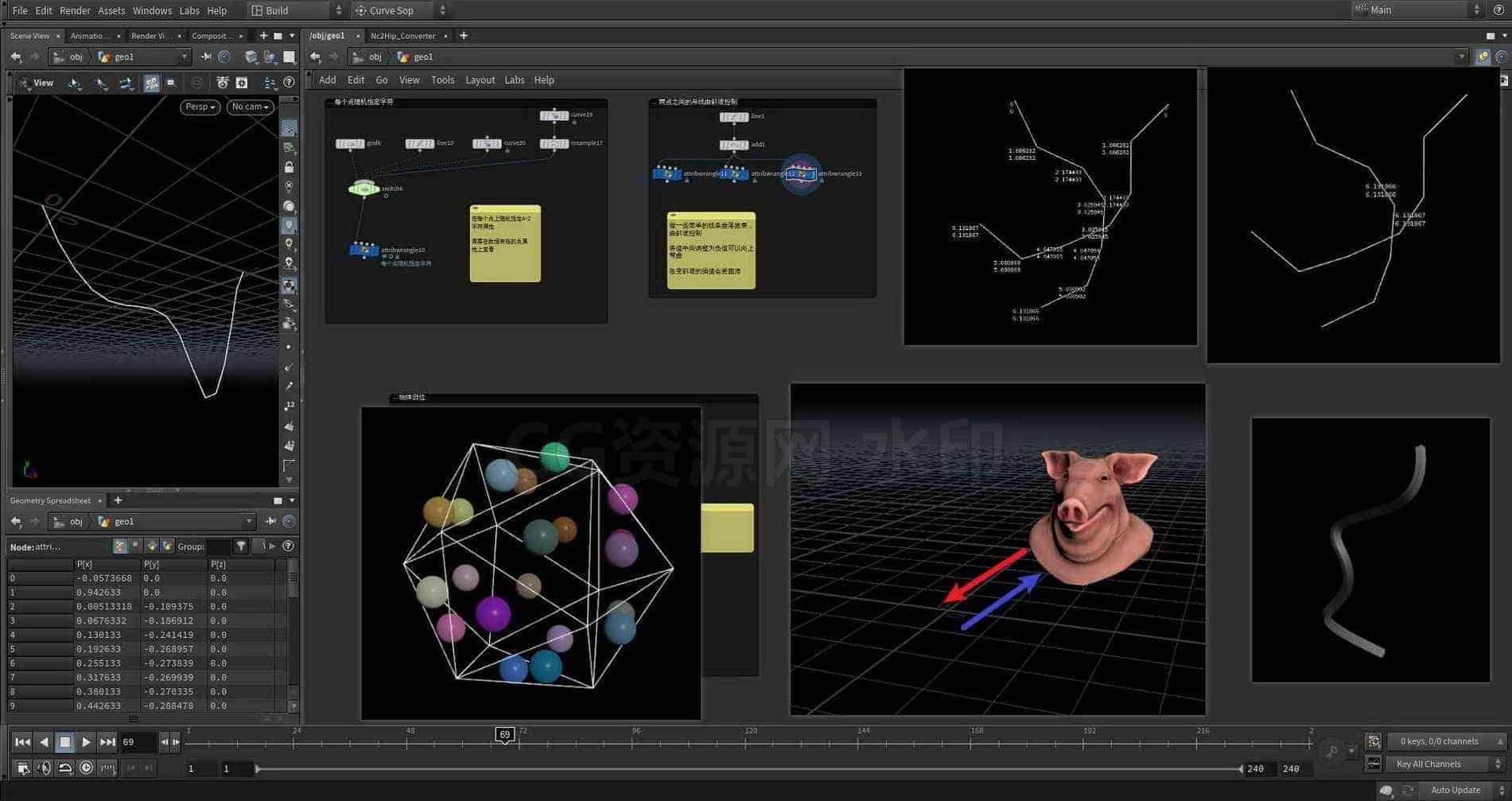Select the View tool in scene viewer

point(36,83)
